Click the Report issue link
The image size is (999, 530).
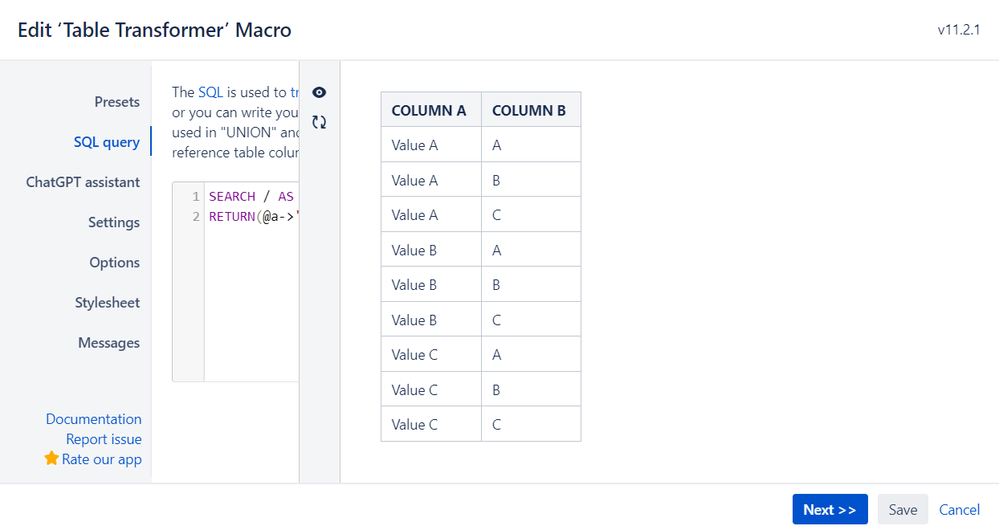click(x=104, y=439)
